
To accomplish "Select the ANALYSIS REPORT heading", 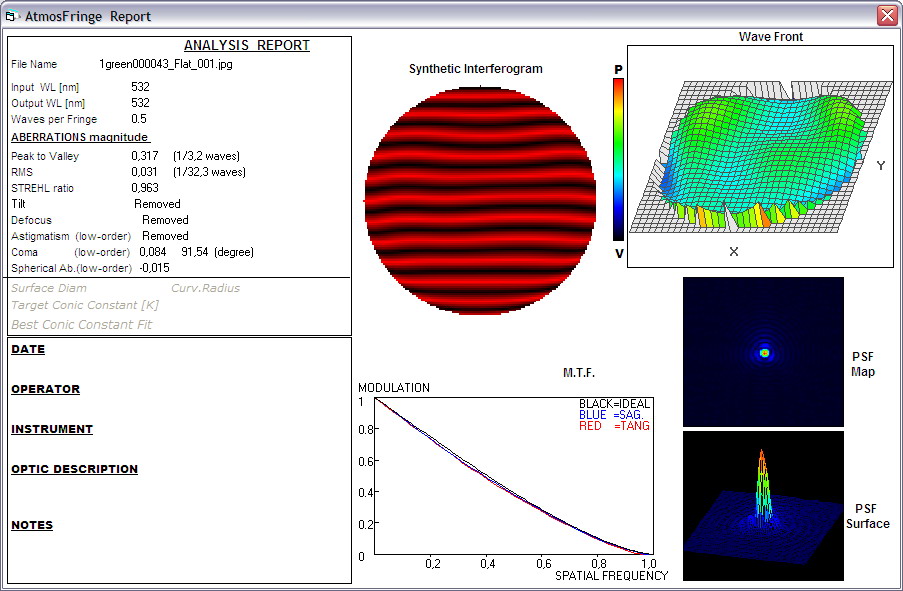I will pos(246,46).
